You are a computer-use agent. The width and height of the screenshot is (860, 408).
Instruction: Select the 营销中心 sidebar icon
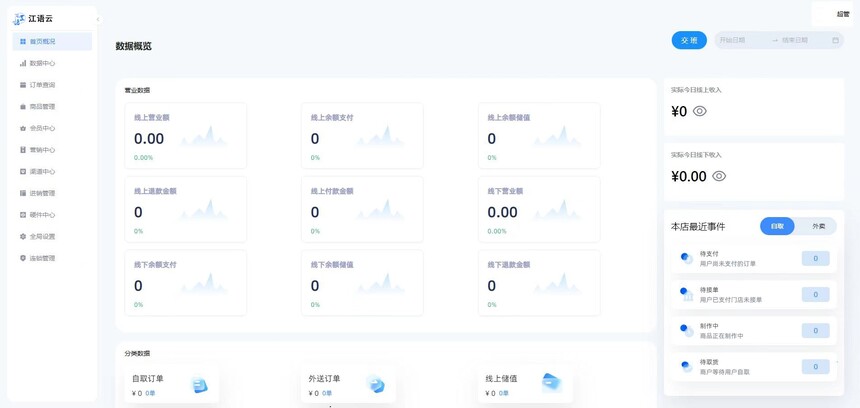click(x=23, y=150)
